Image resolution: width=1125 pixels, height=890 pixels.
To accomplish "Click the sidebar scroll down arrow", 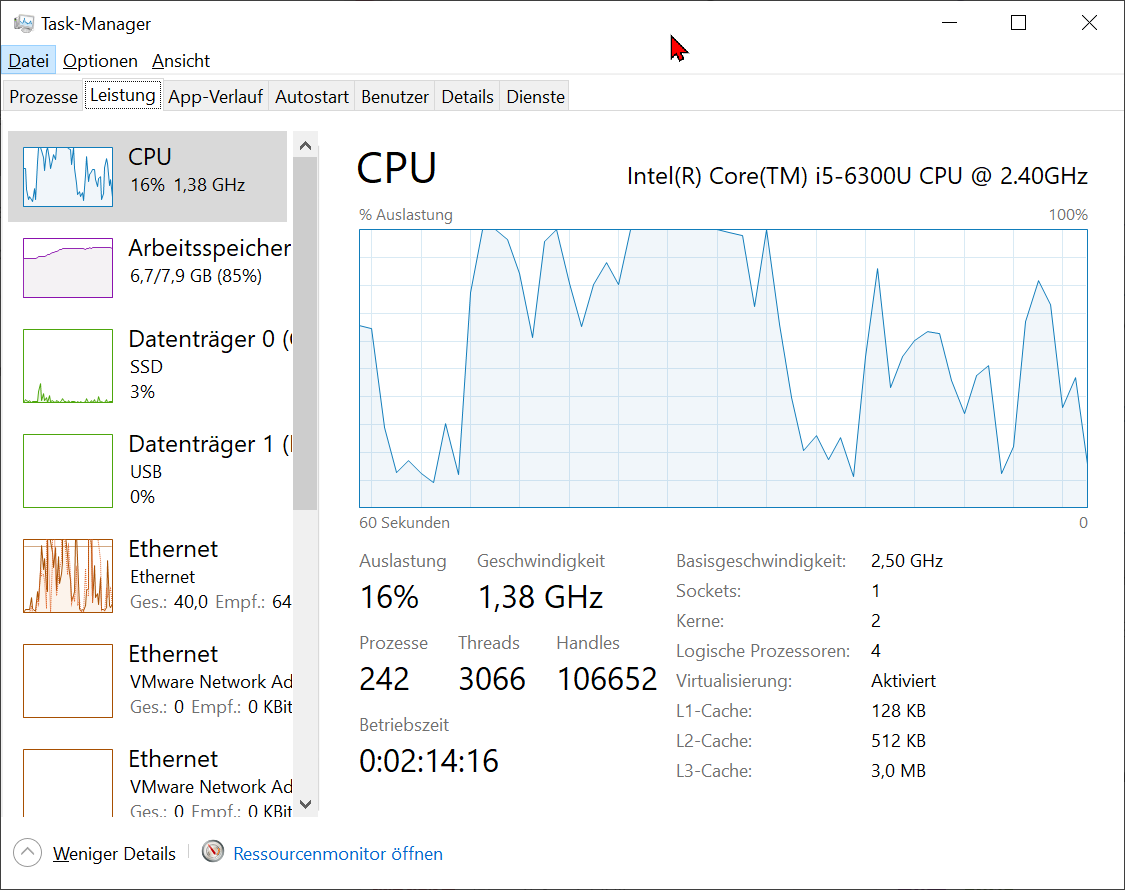I will tap(305, 804).
